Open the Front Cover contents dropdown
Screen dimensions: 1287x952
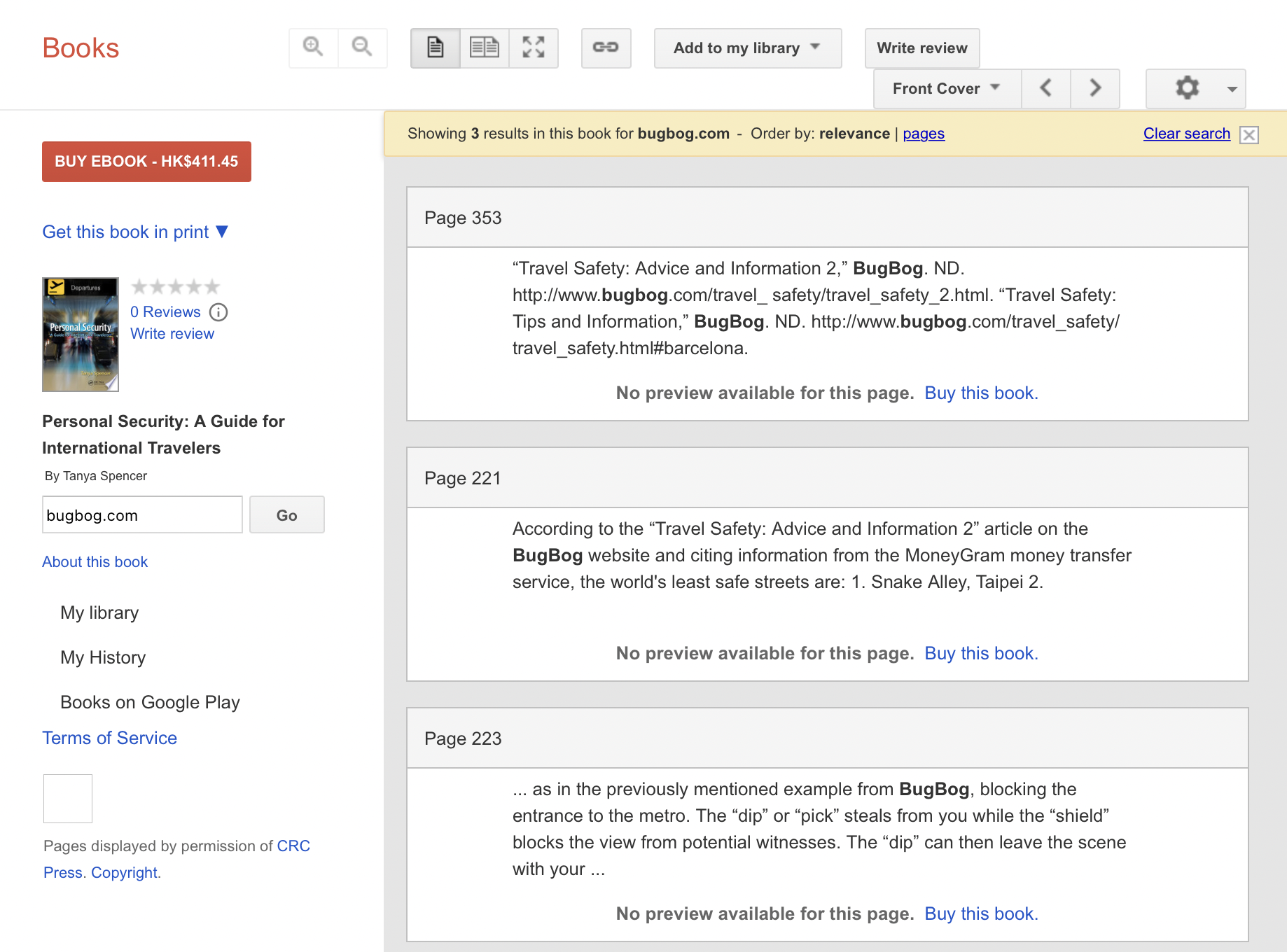[947, 88]
